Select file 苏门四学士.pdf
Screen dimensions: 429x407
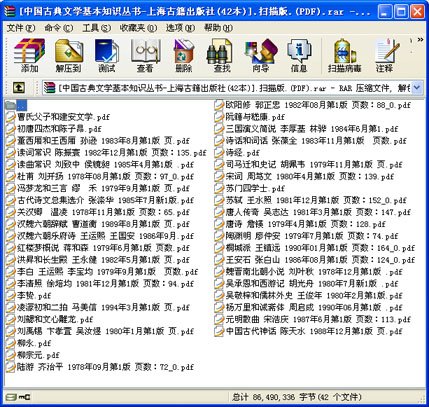(x=250, y=189)
